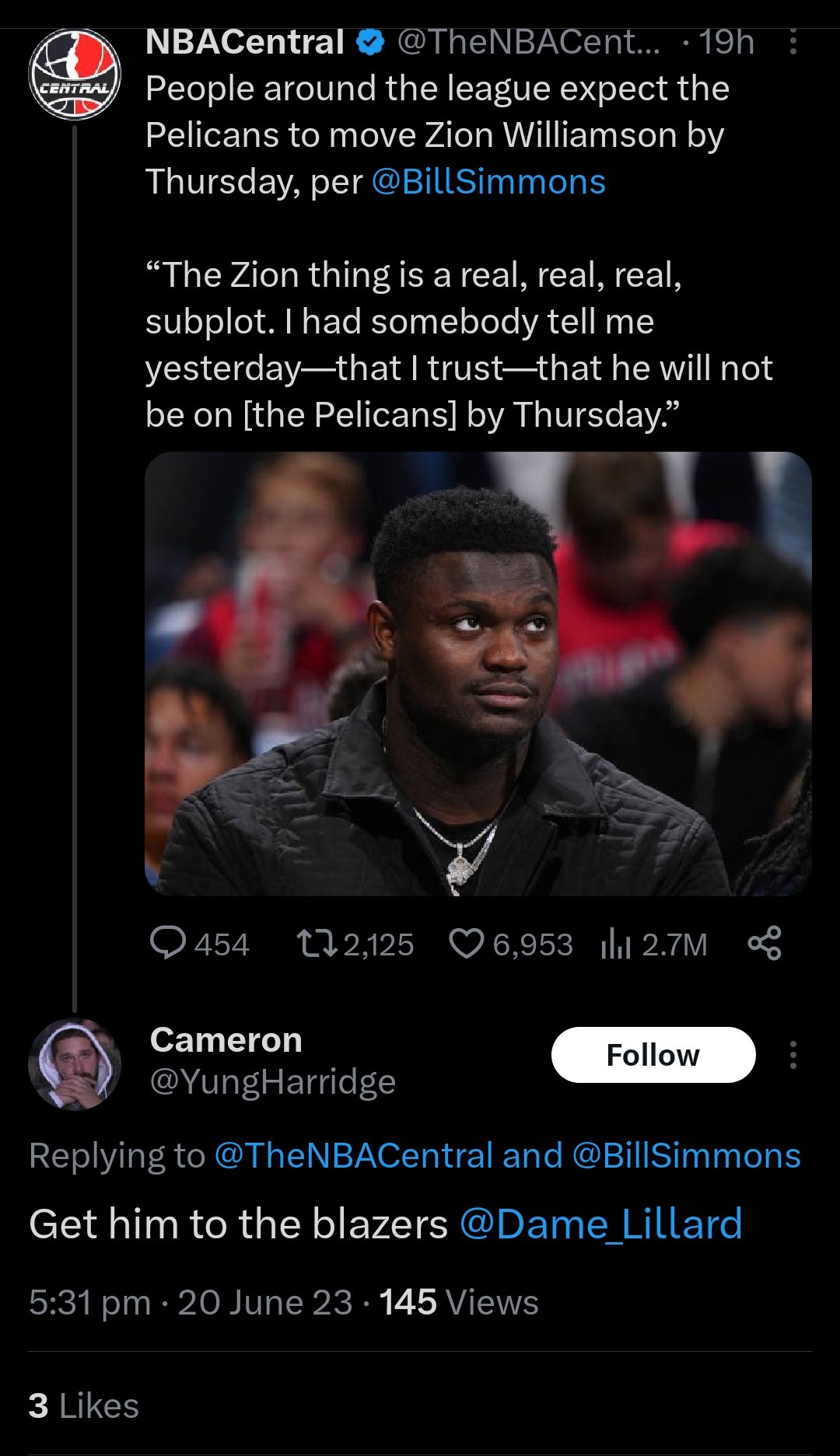Click the 19h timestamp on the tweet

(723, 43)
